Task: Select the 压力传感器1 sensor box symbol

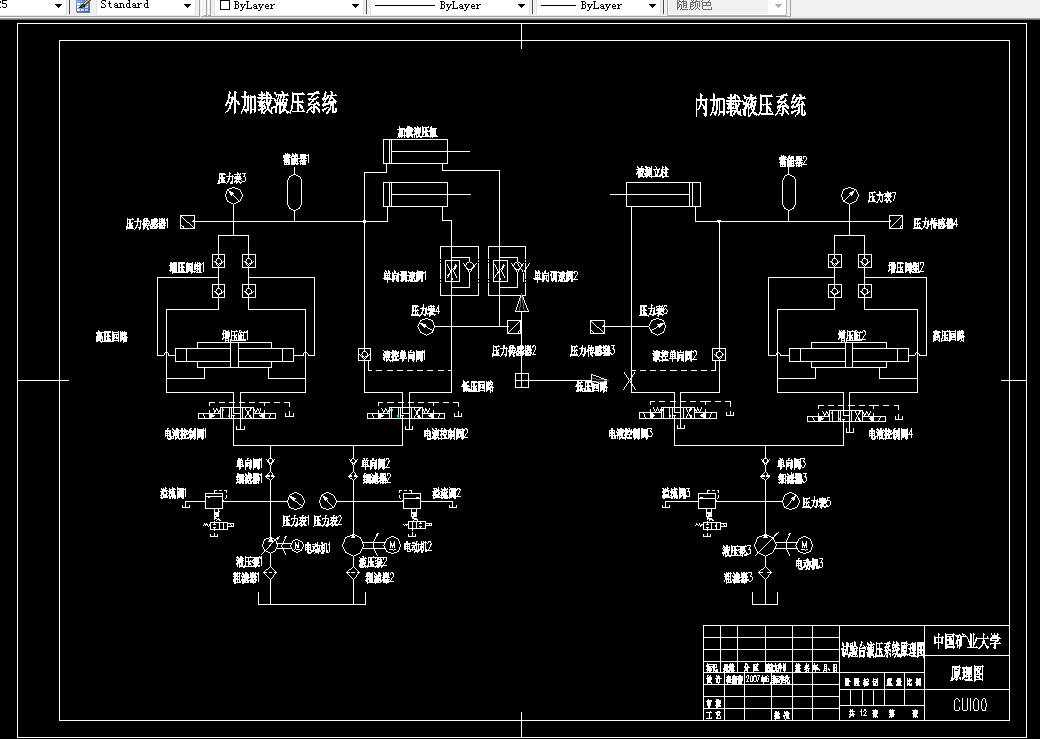Action: [188, 222]
